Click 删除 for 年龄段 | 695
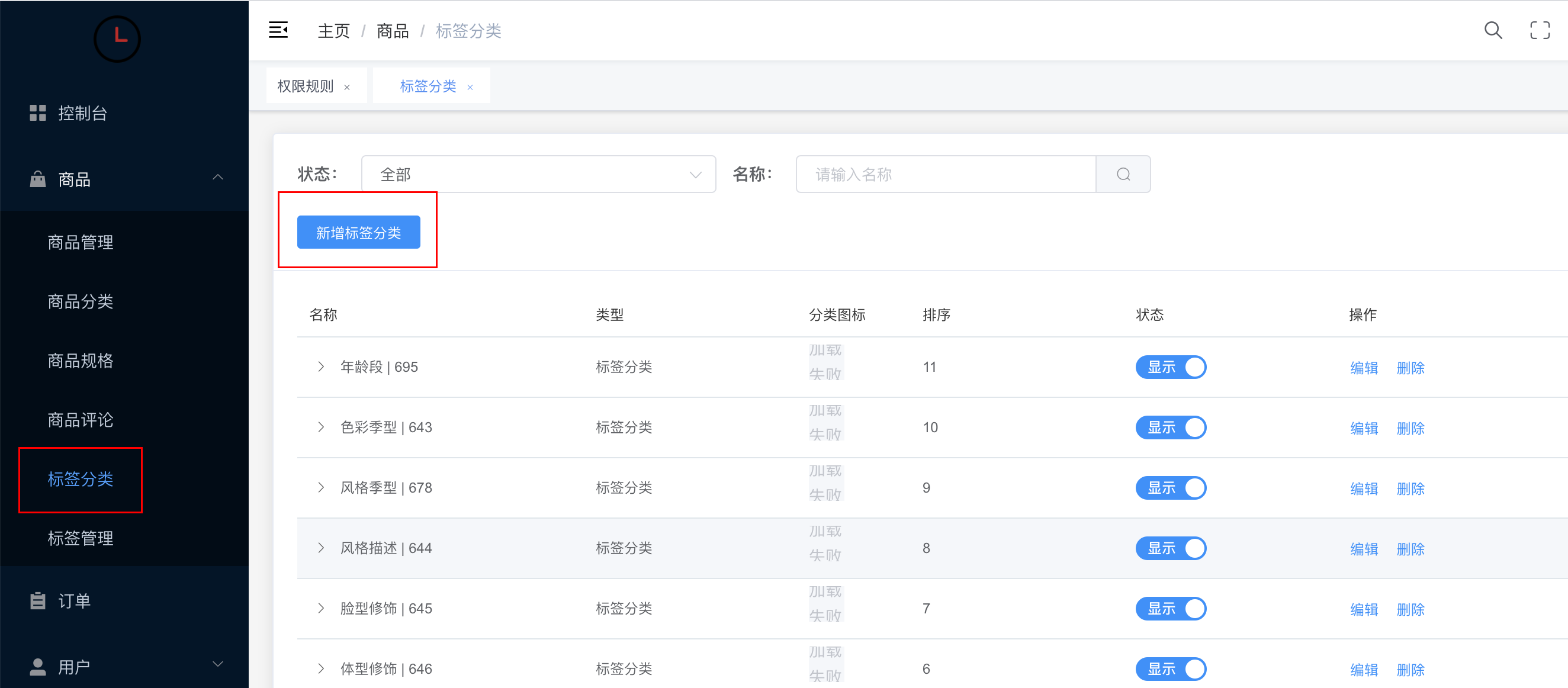The height and width of the screenshot is (688, 1568). tap(1410, 368)
